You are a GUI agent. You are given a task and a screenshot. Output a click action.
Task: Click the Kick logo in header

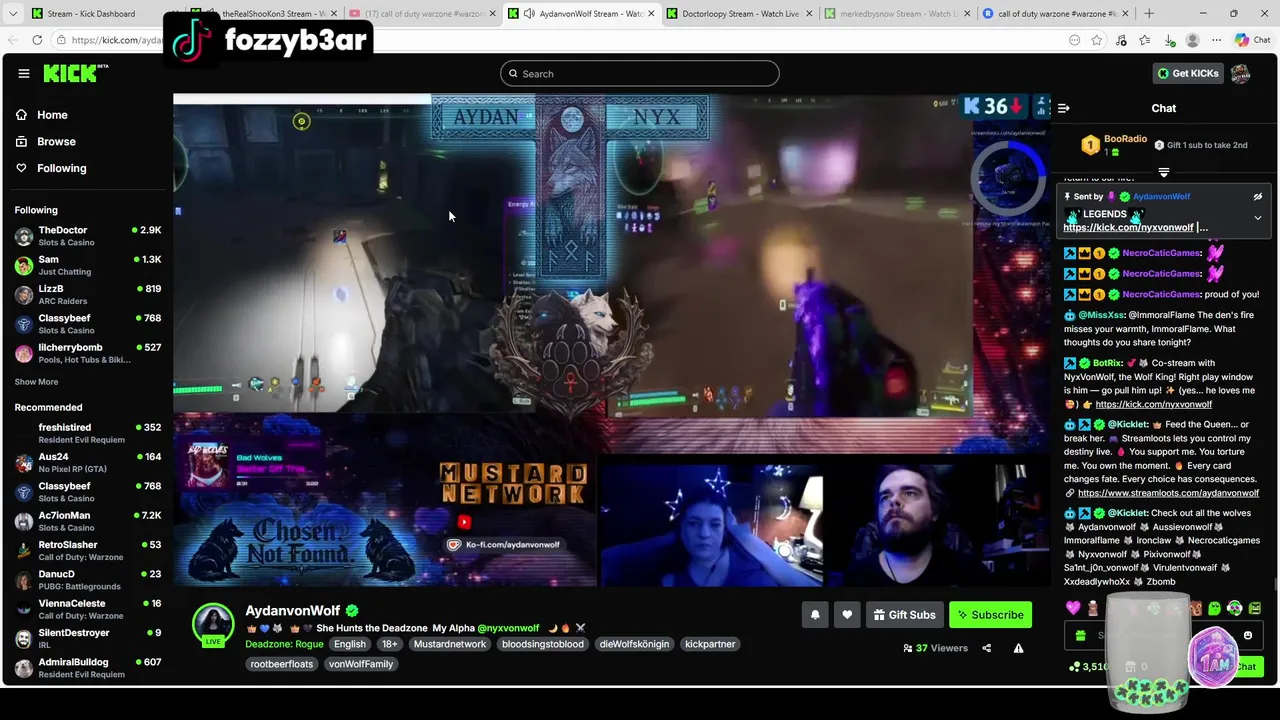coord(75,73)
